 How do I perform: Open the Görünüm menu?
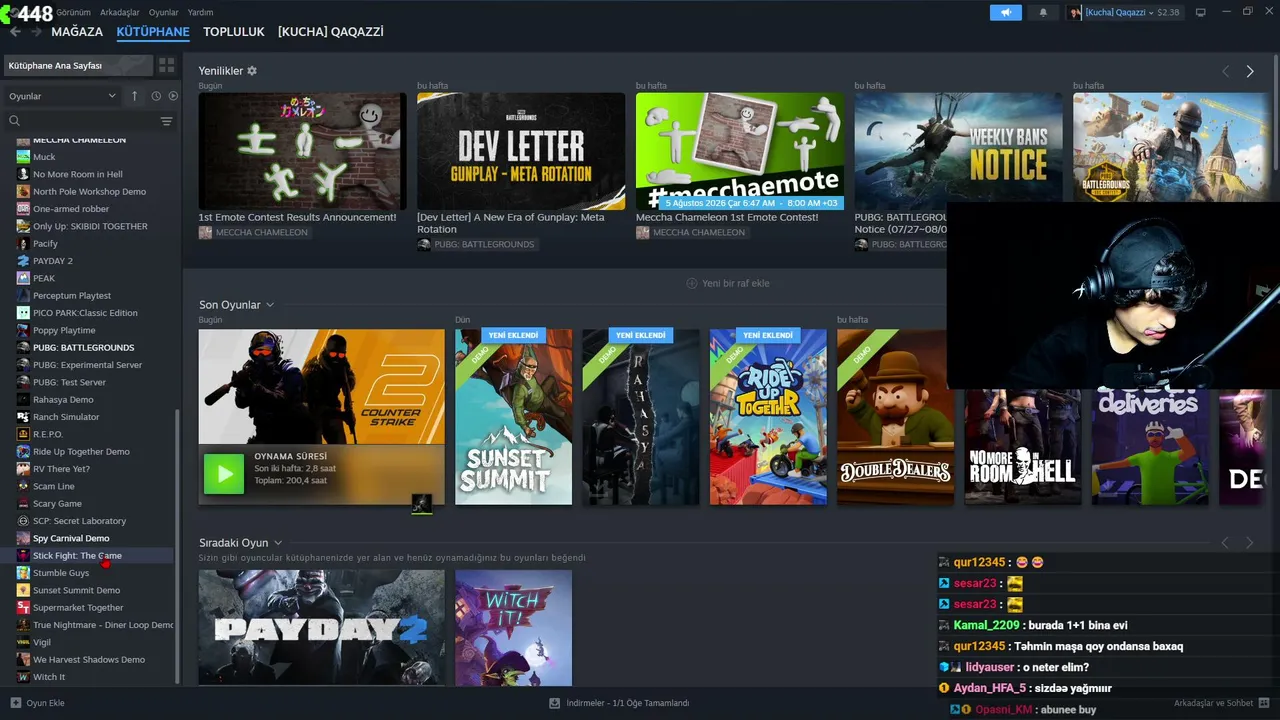(73, 12)
